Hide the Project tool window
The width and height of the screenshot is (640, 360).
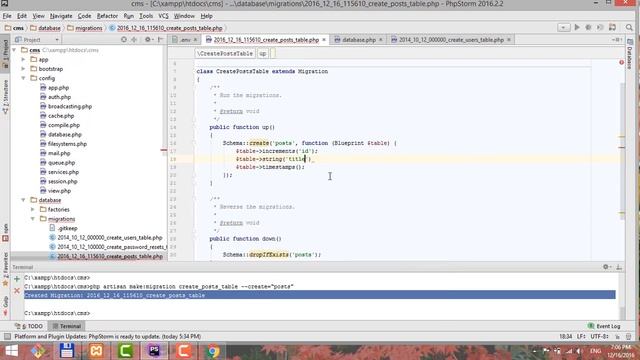tap(160, 40)
